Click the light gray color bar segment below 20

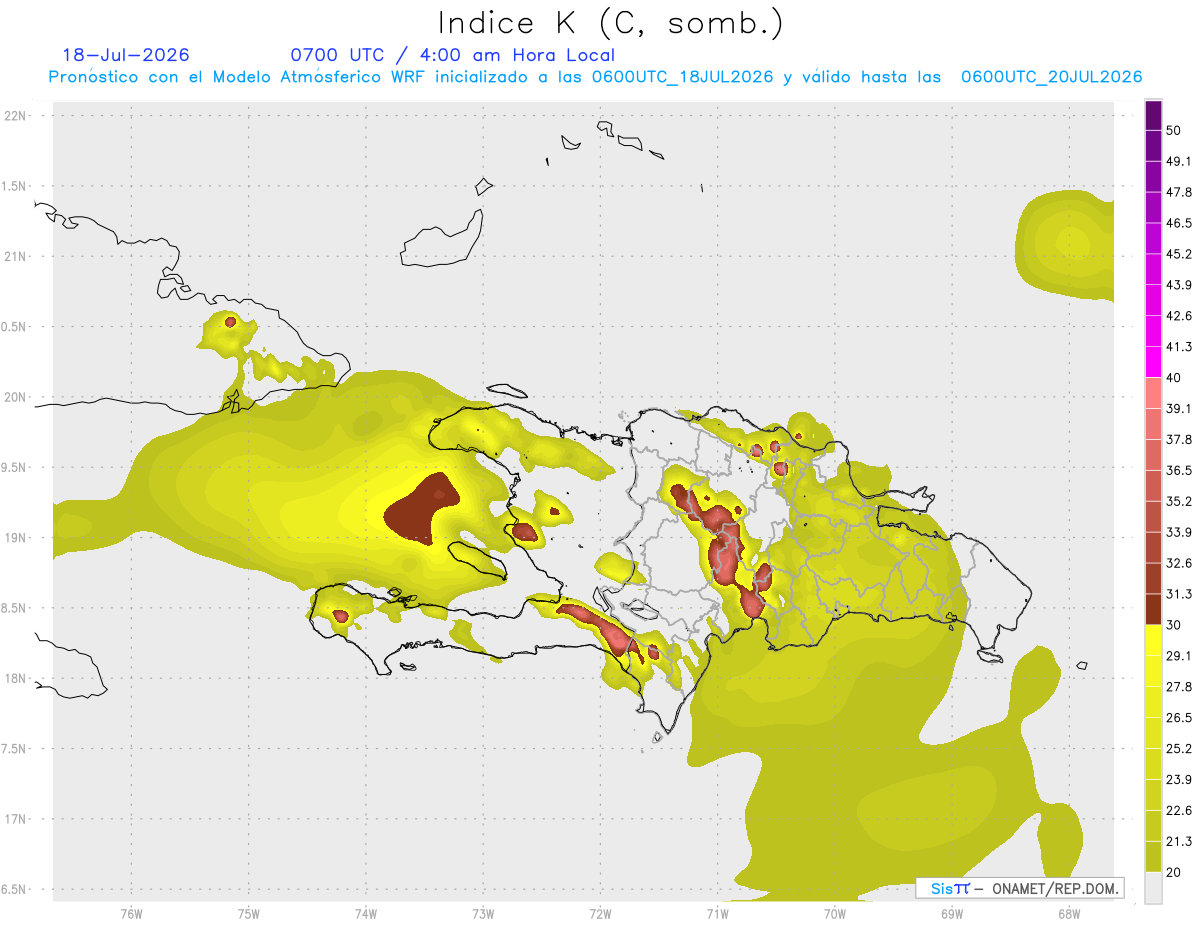tap(1154, 888)
